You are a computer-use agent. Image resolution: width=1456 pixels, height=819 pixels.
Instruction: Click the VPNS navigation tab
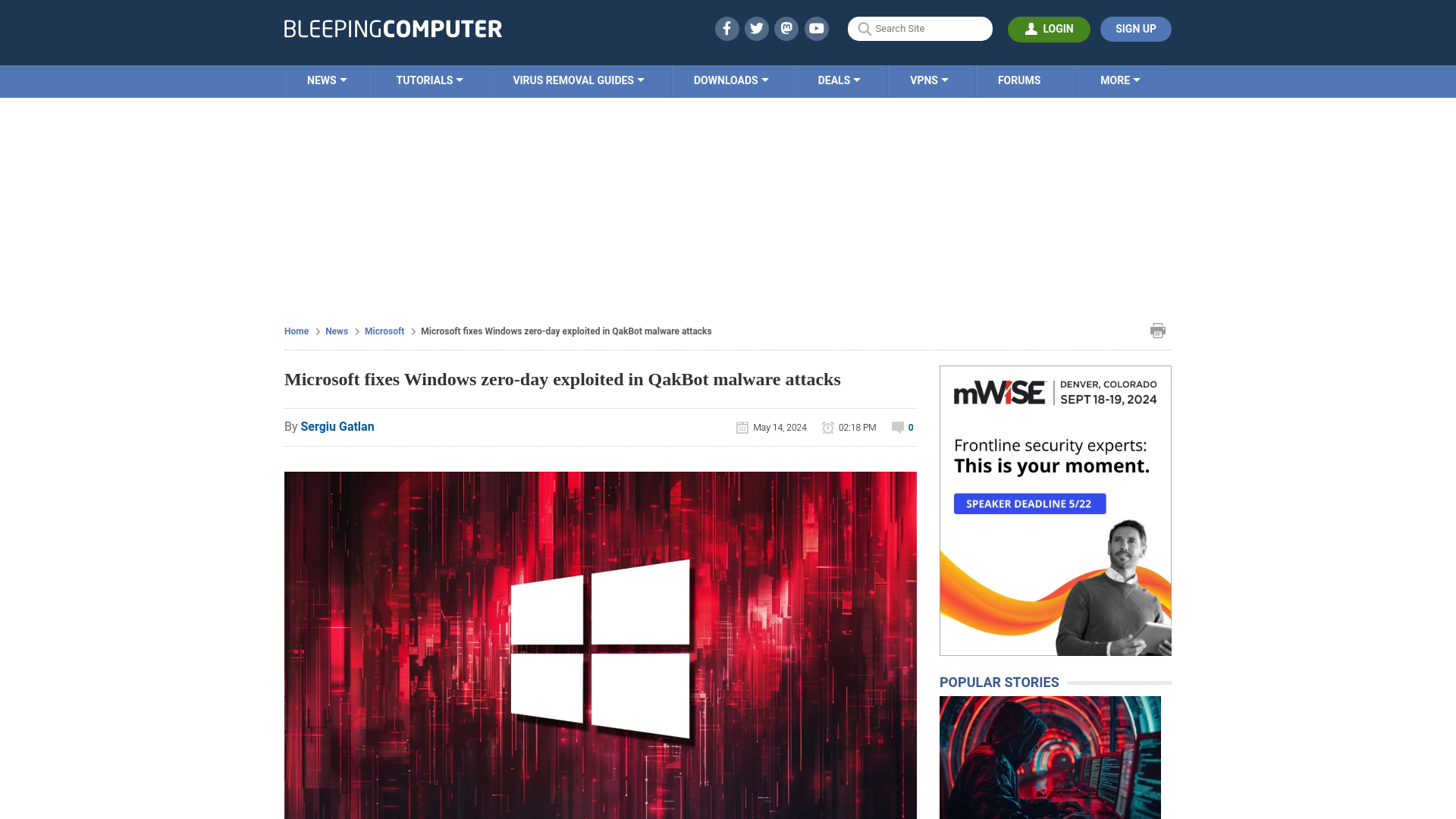coord(929,80)
